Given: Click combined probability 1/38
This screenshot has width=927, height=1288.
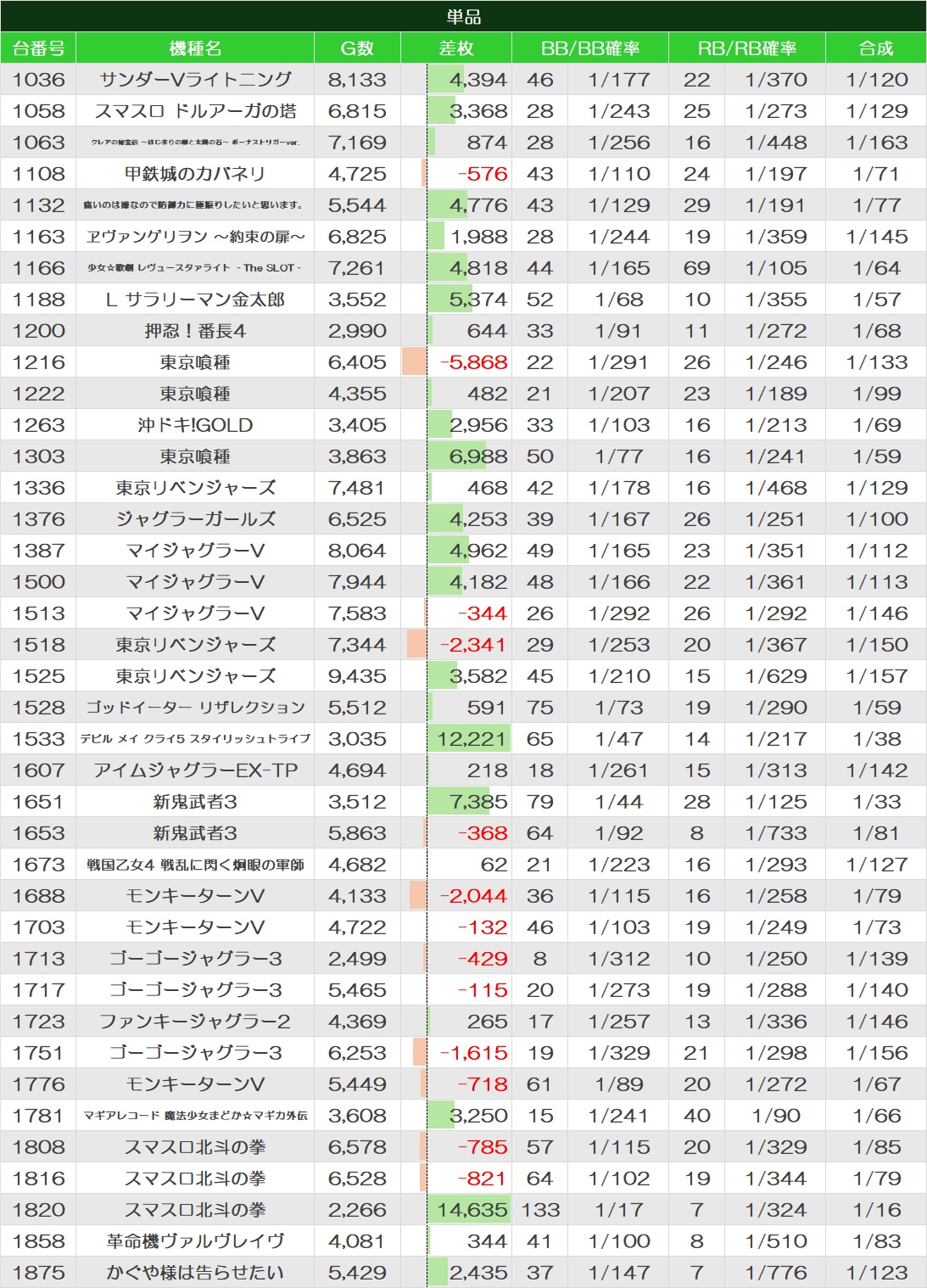Looking at the screenshot, I should (877, 739).
